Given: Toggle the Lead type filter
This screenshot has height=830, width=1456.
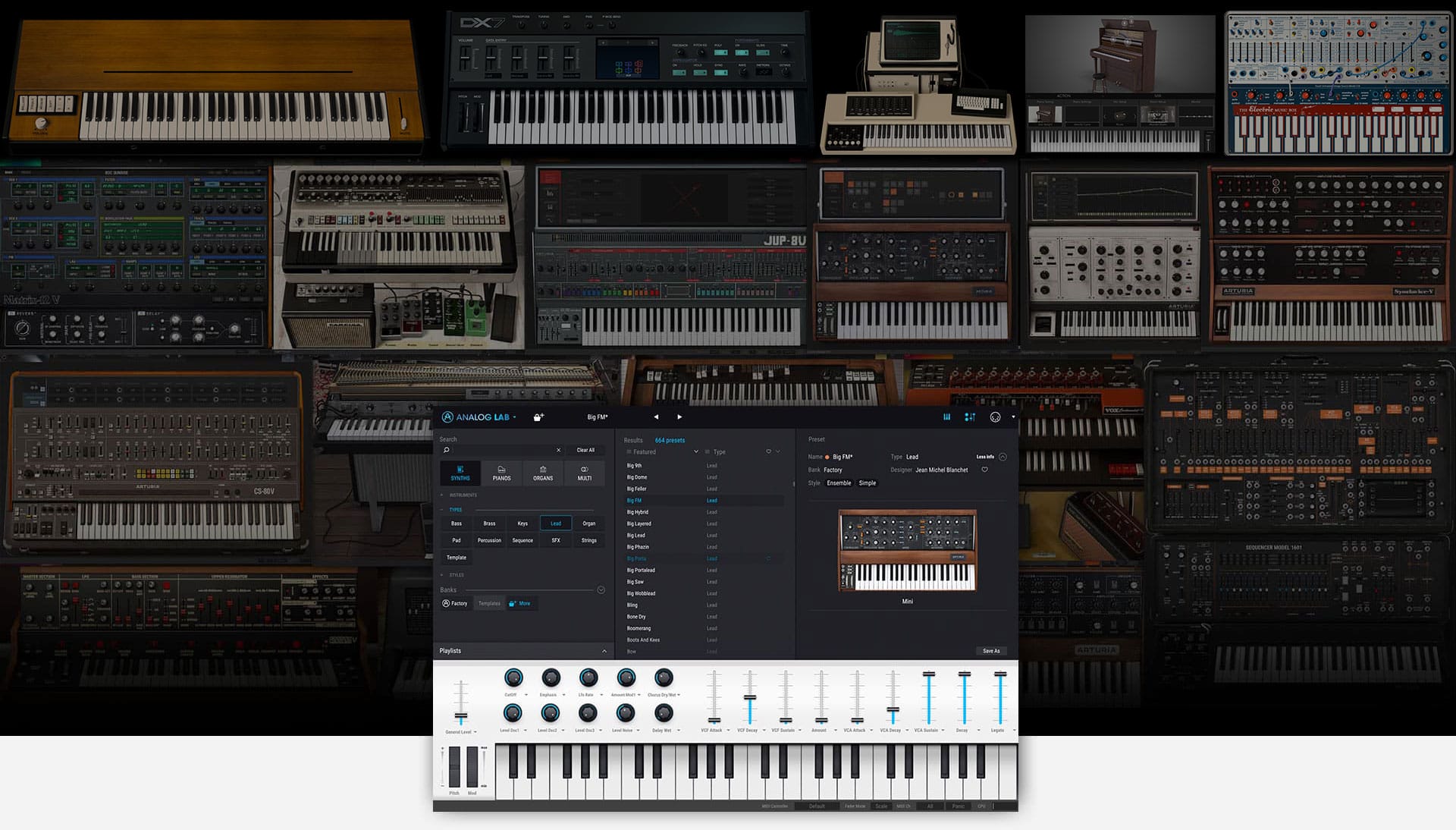Looking at the screenshot, I should [x=556, y=523].
